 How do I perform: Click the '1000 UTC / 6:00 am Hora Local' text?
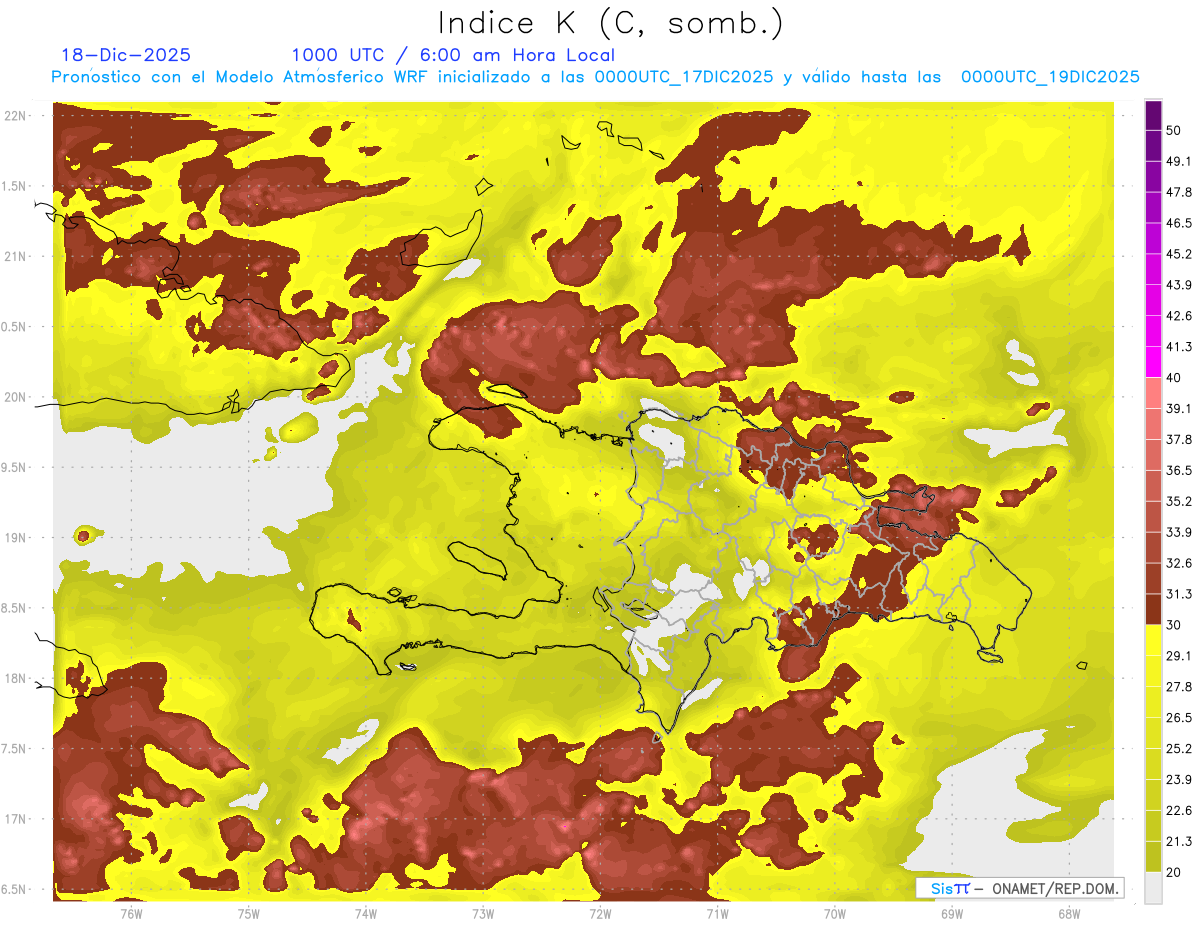[453, 55]
